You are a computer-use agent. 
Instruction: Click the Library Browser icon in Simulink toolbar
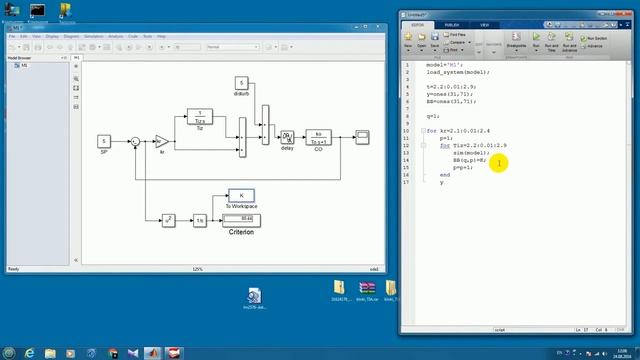coord(82,47)
